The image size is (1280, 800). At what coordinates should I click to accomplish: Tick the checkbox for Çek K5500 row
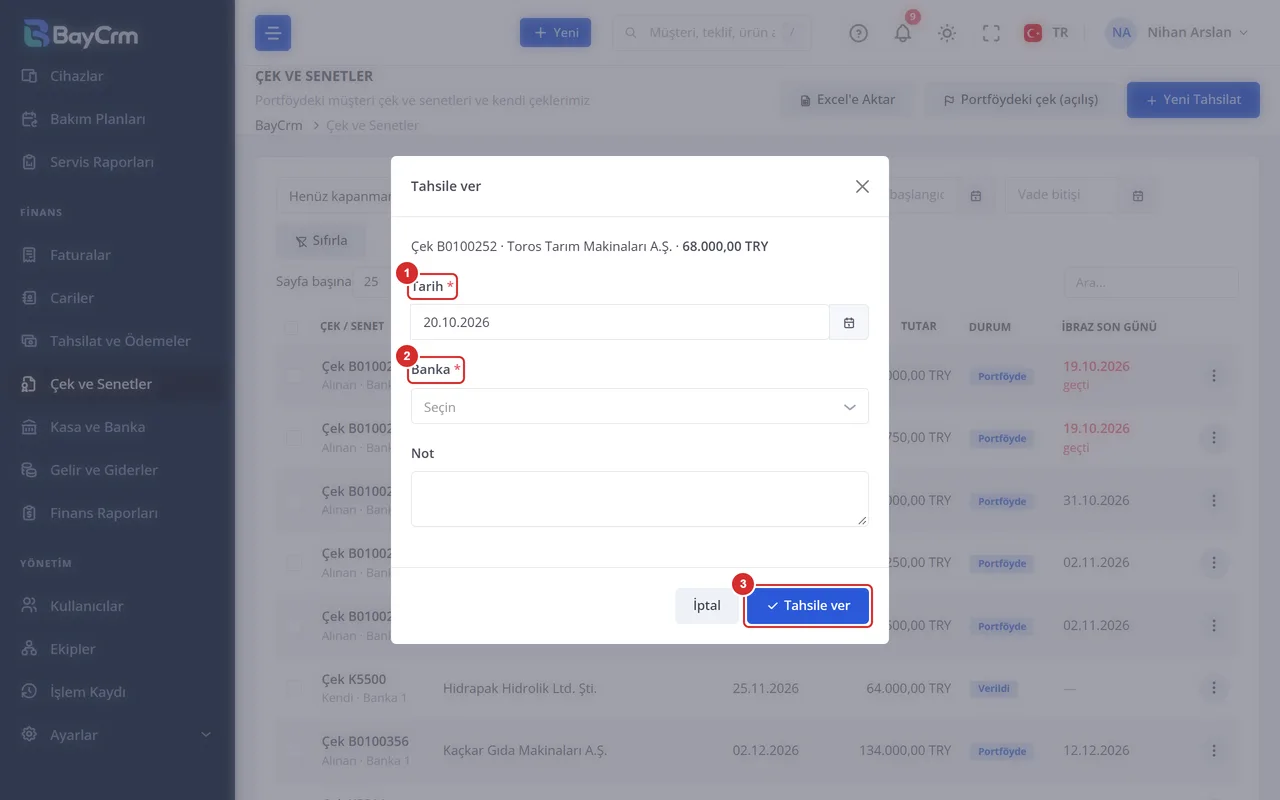[293, 688]
